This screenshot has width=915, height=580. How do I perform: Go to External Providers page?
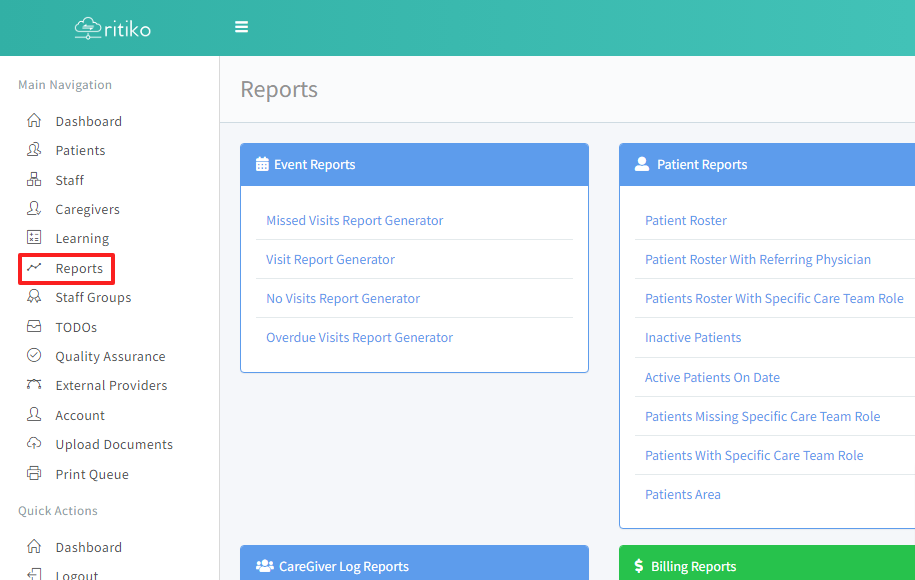point(111,385)
